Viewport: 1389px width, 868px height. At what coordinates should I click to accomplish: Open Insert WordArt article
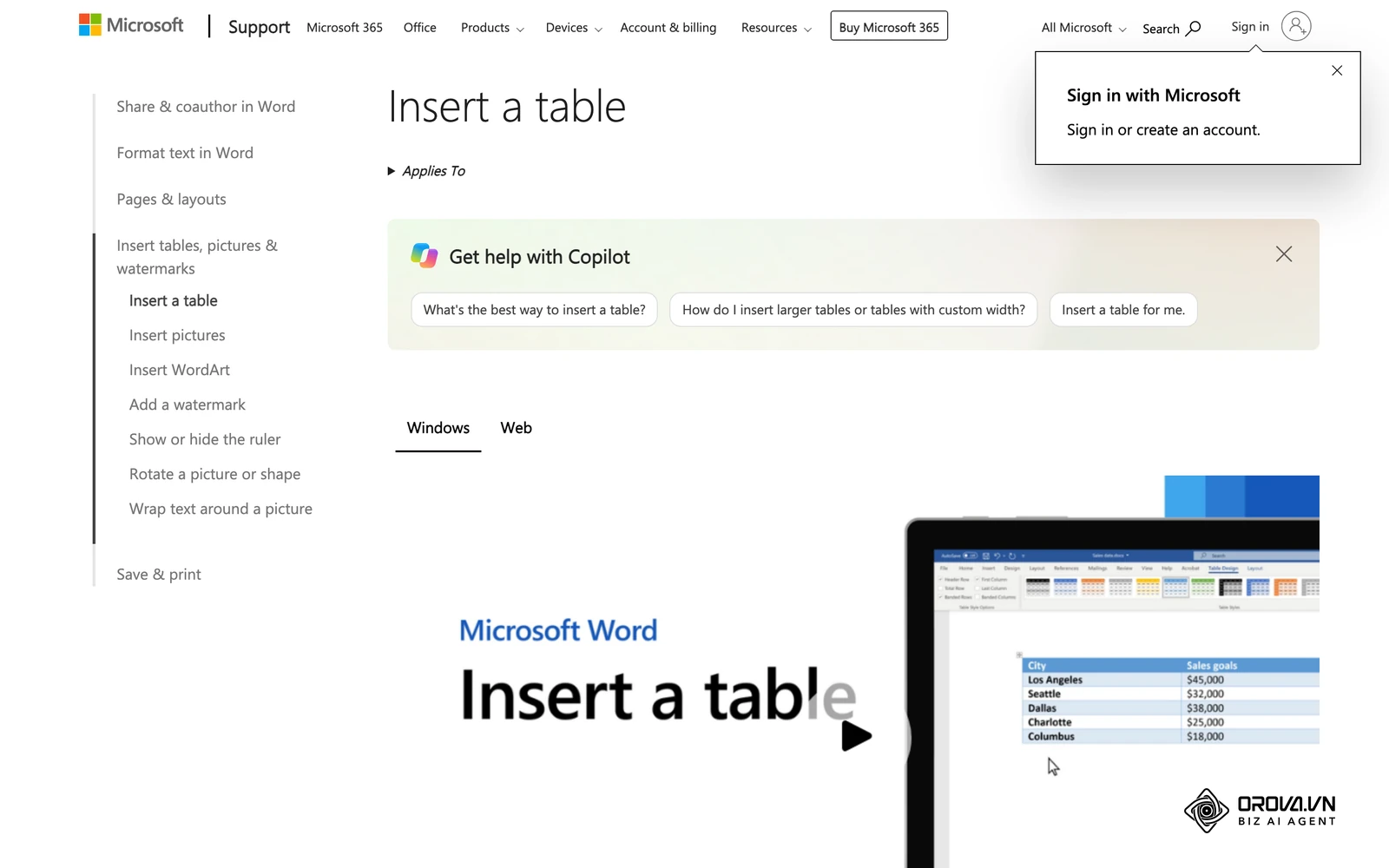(180, 370)
